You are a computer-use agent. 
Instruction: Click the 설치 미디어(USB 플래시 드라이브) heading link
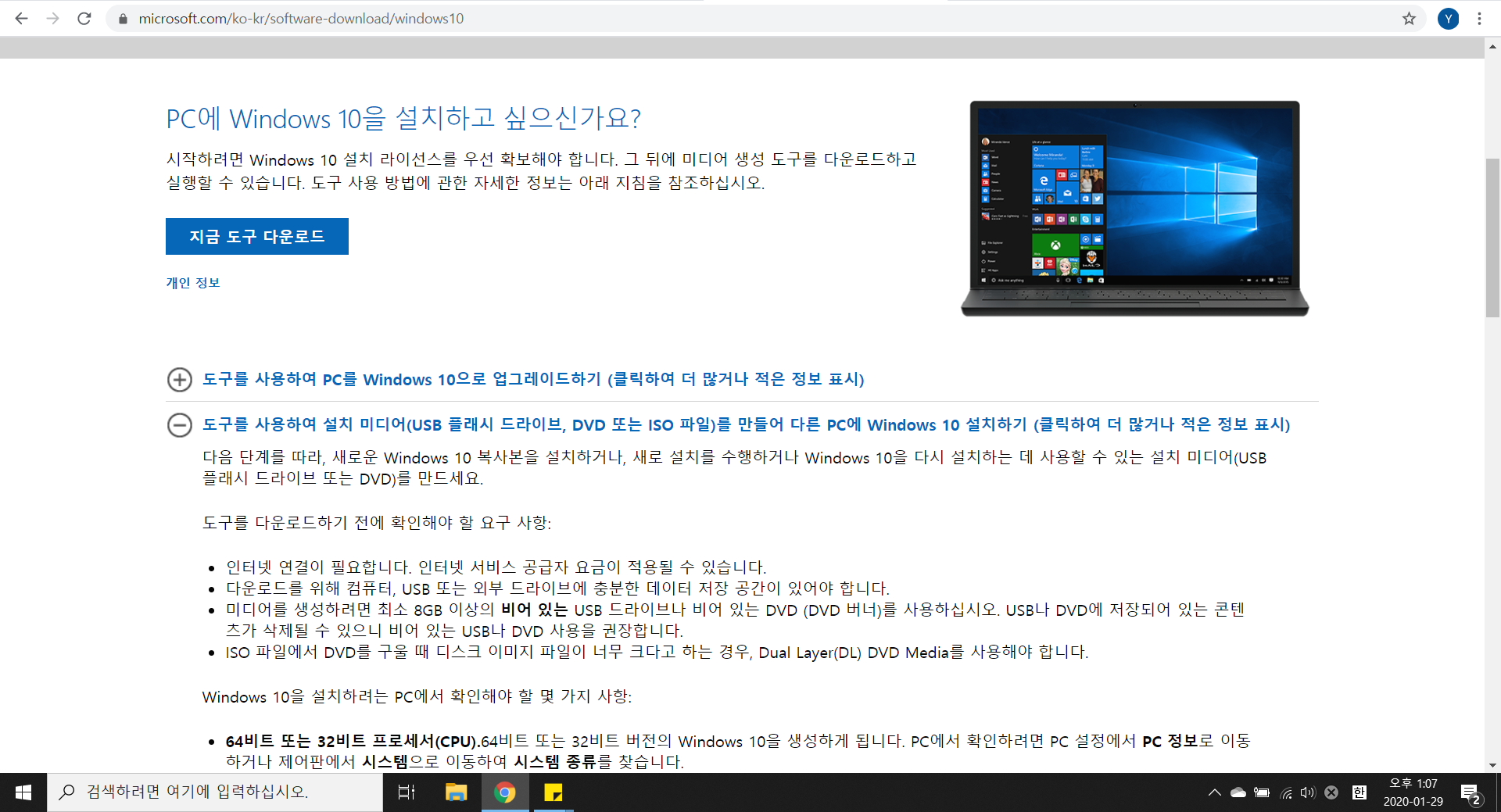click(x=747, y=424)
